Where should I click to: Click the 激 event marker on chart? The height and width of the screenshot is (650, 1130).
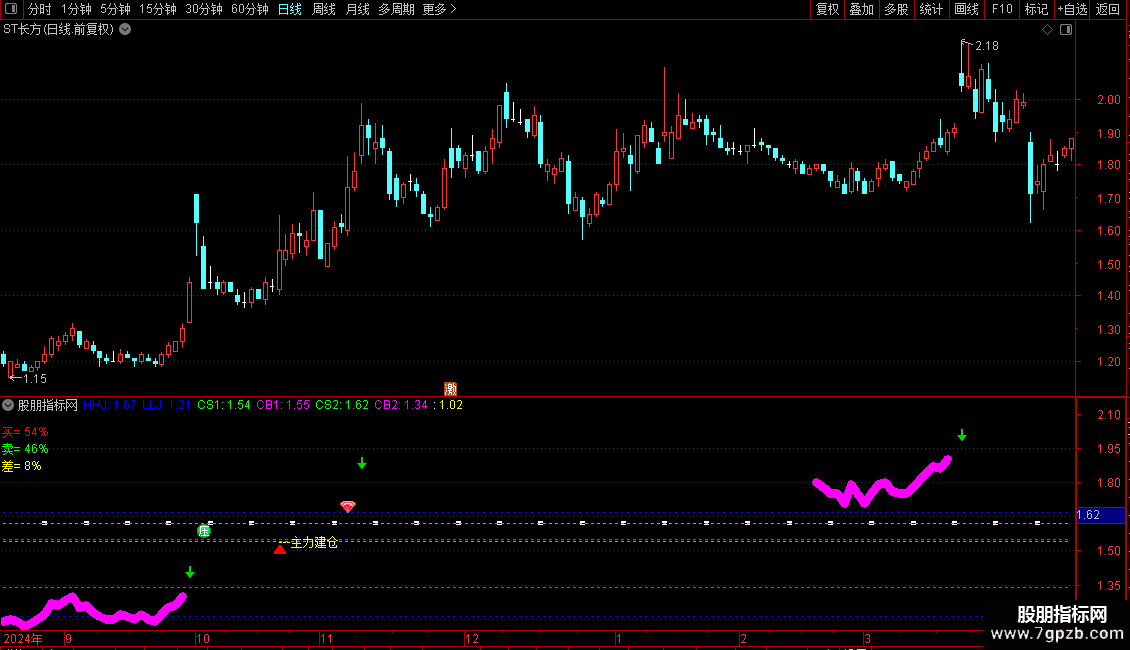[x=450, y=389]
